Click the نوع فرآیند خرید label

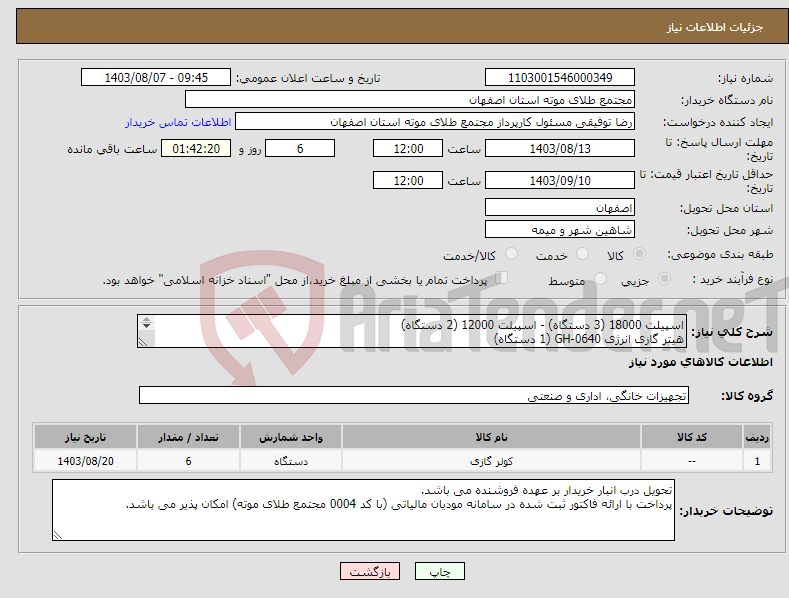[x=732, y=279]
